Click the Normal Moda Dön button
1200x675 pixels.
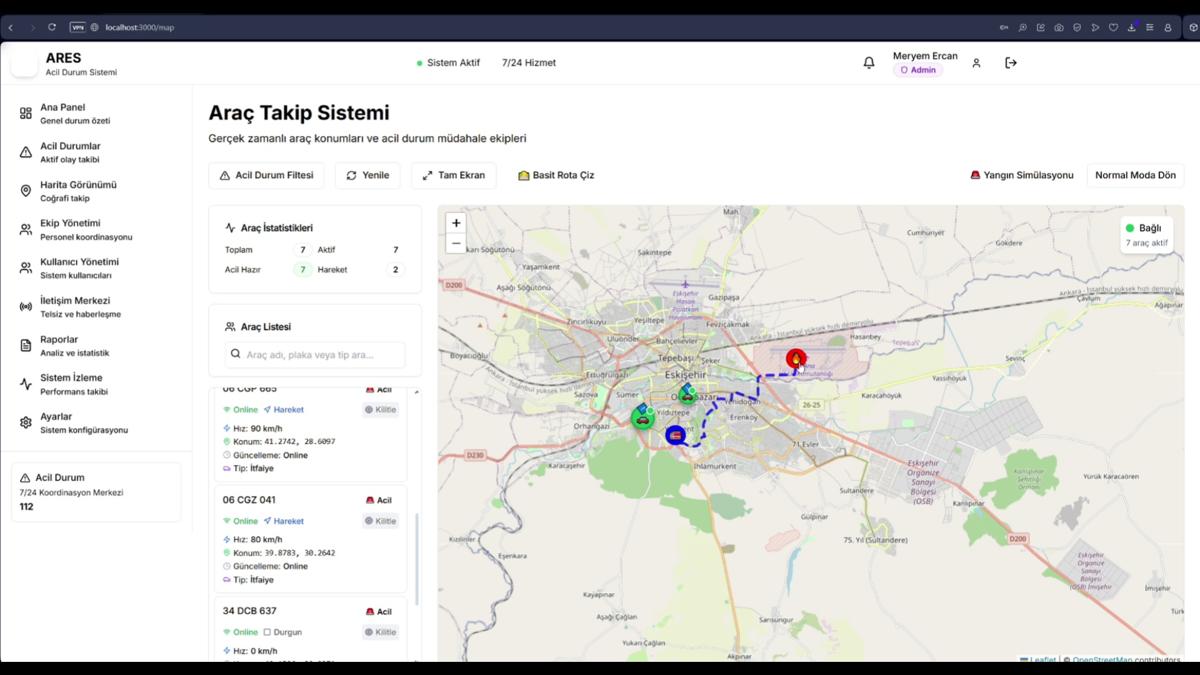point(1135,174)
